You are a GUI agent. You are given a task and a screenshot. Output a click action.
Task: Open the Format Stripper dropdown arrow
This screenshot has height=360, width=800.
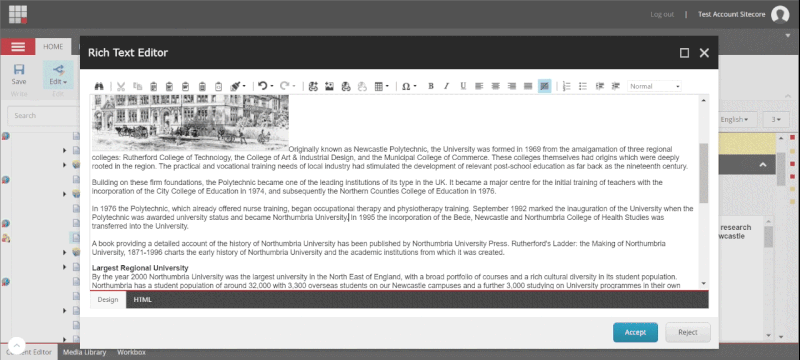[x=244, y=87]
